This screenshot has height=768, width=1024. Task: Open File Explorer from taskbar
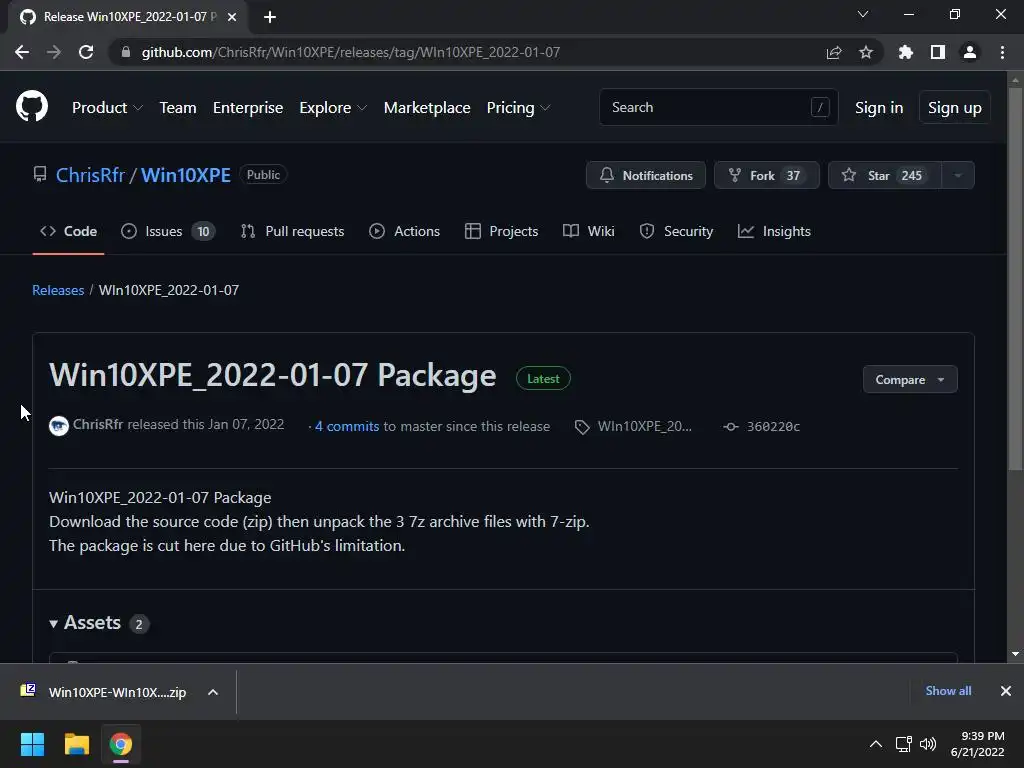coord(76,744)
